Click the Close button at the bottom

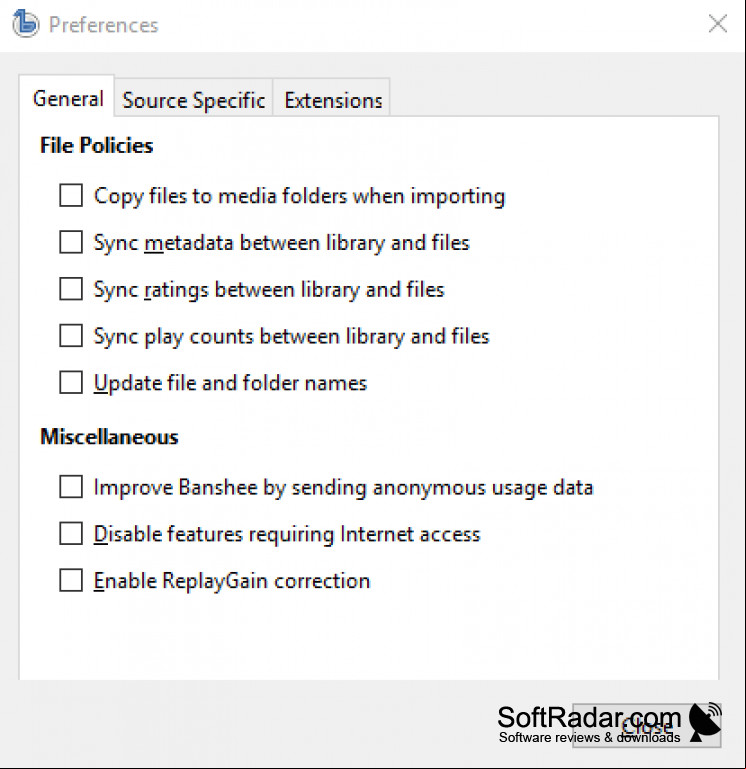(x=646, y=726)
